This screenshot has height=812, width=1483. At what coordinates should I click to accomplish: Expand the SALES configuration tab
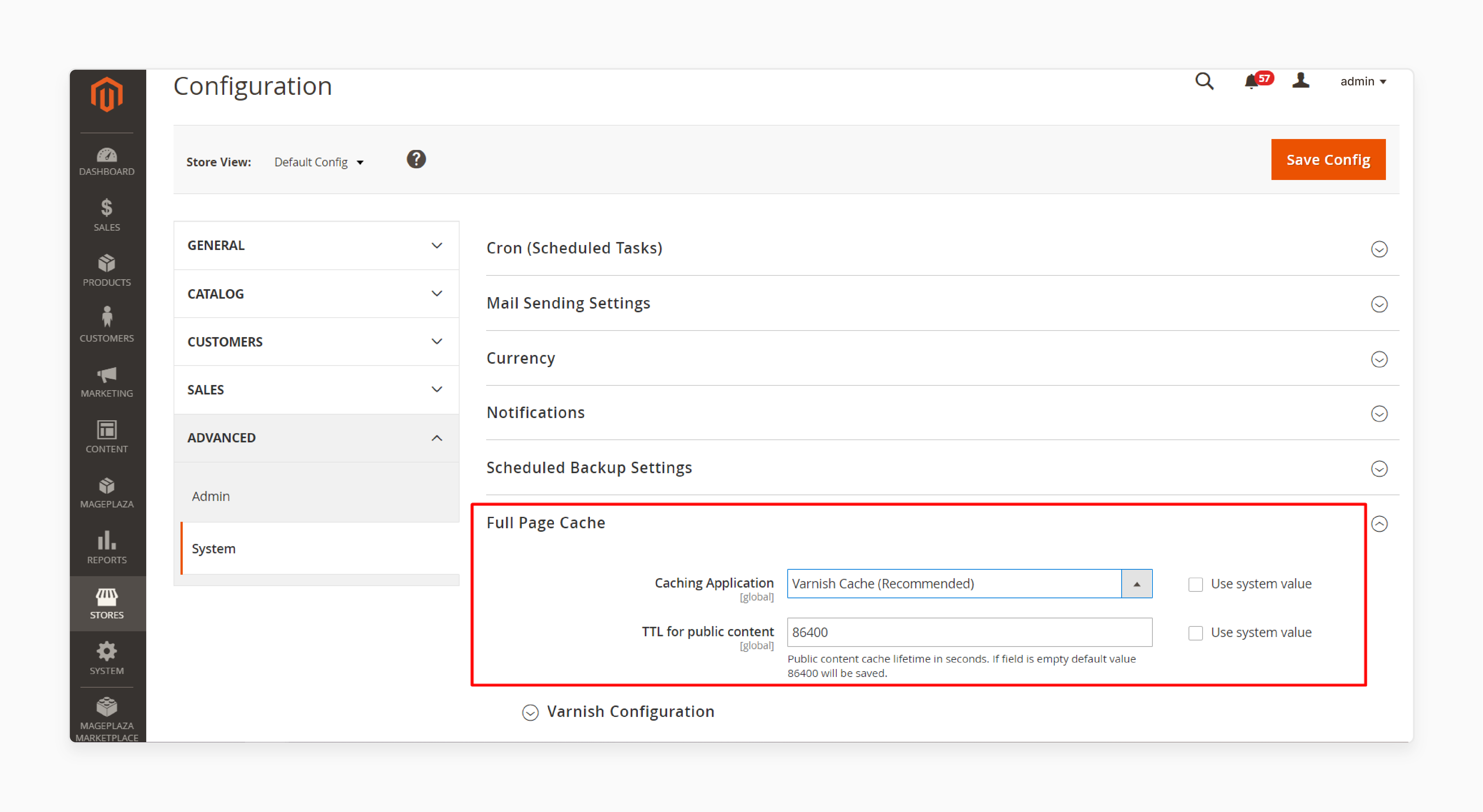tap(316, 389)
